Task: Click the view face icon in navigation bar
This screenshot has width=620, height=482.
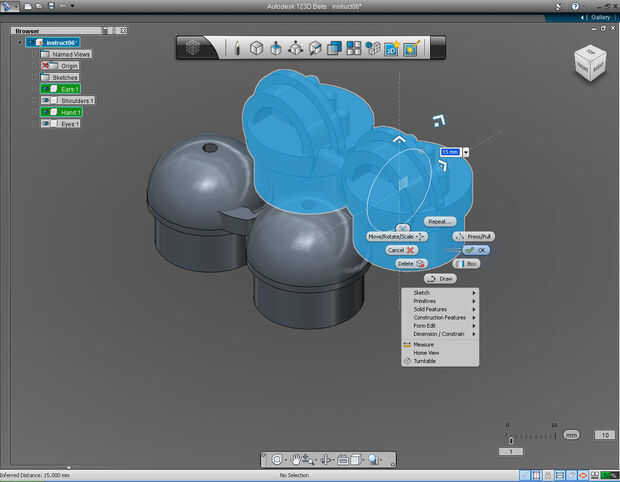Action: pyautogui.click(x=355, y=459)
